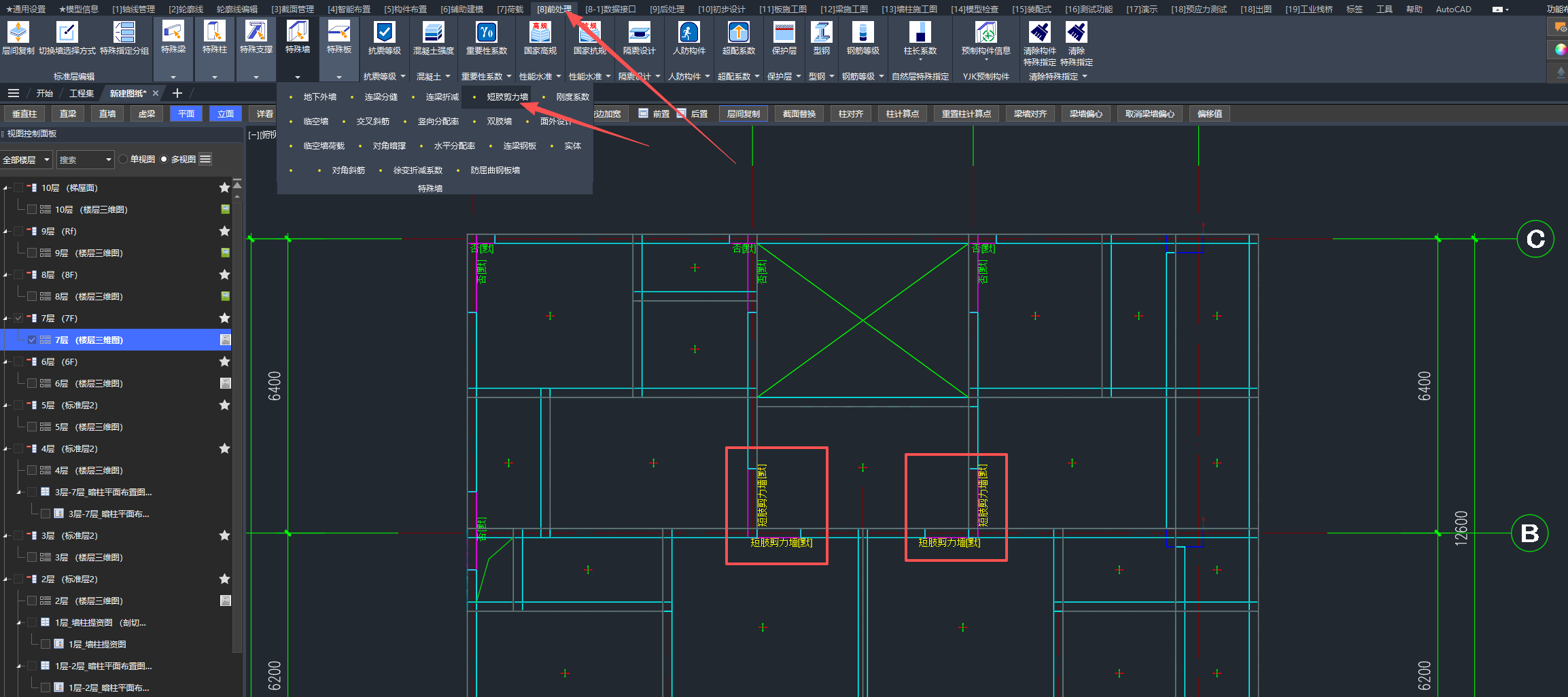Switch to the [9]后处理 ribbon tab
The height and width of the screenshot is (697, 1568).
[x=667, y=9]
